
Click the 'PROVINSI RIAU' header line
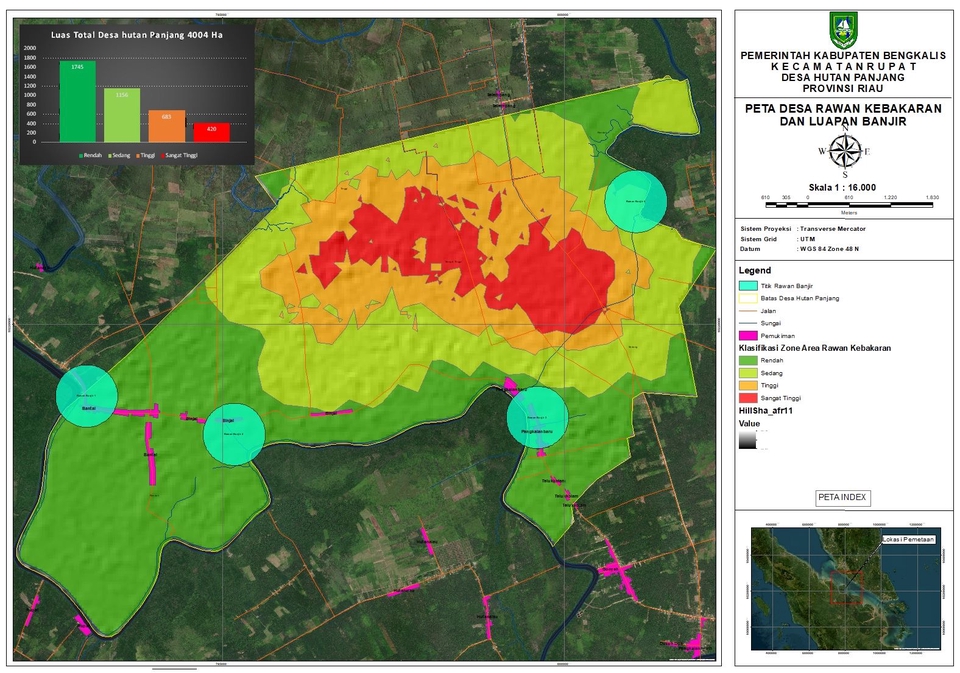[843, 88]
